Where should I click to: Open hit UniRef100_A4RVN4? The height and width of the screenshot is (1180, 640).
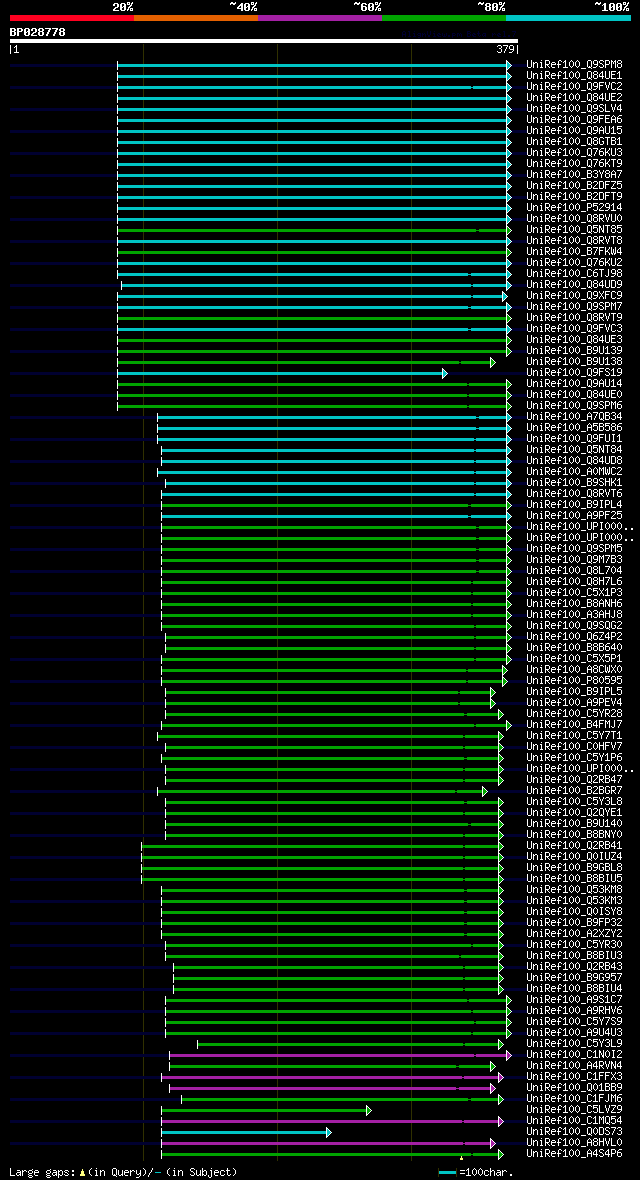point(574,1066)
